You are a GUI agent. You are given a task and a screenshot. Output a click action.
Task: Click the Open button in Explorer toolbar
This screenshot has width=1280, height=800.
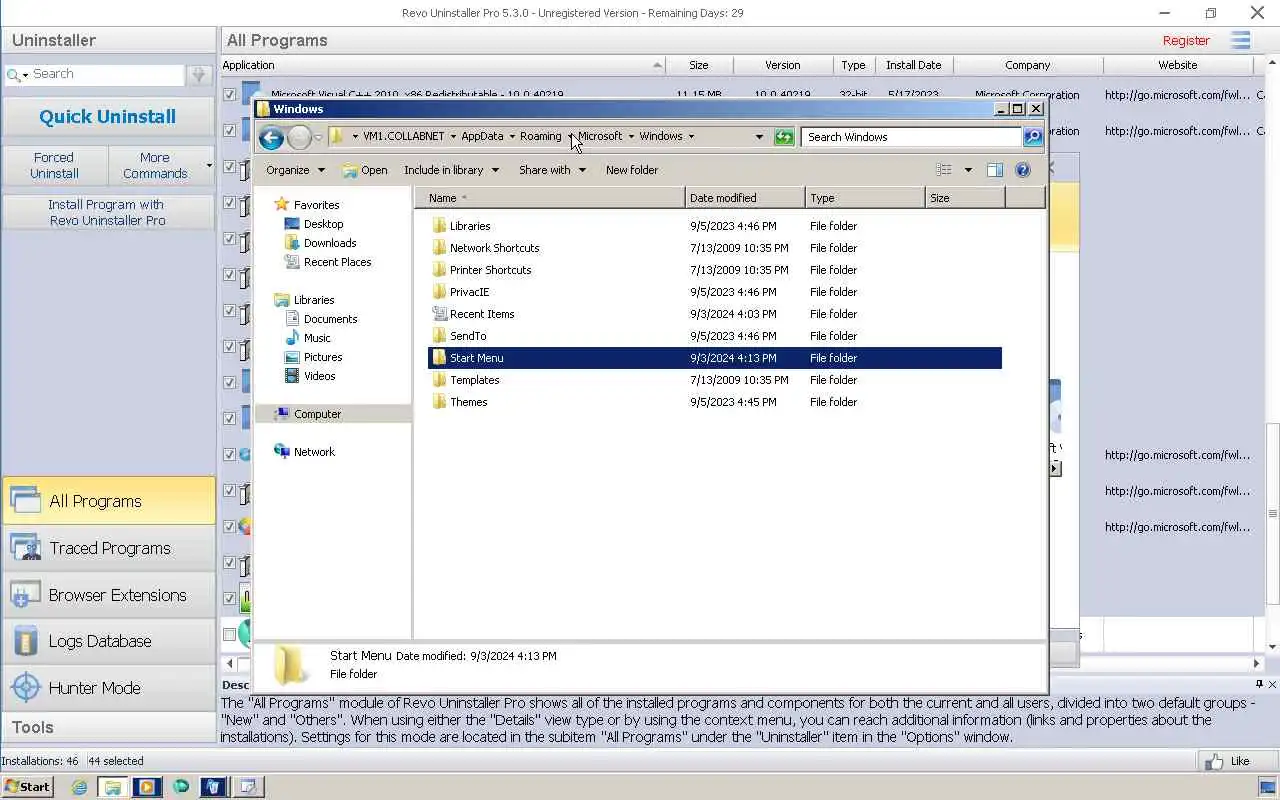[x=365, y=170]
